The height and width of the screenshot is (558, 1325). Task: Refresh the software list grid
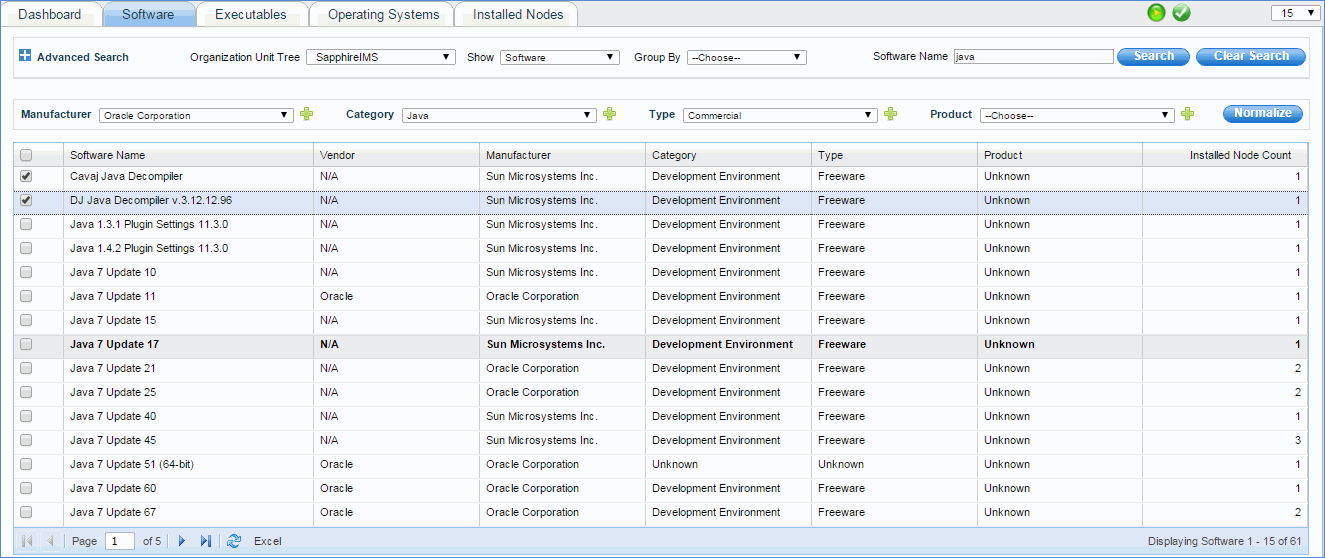234,541
